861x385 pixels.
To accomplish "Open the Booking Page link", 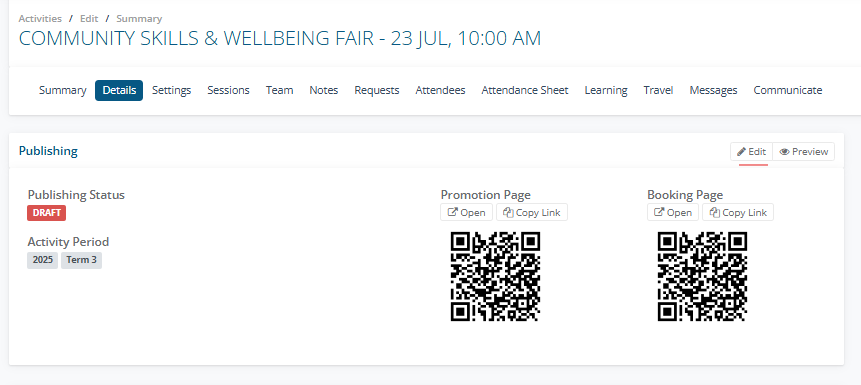I will (673, 213).
